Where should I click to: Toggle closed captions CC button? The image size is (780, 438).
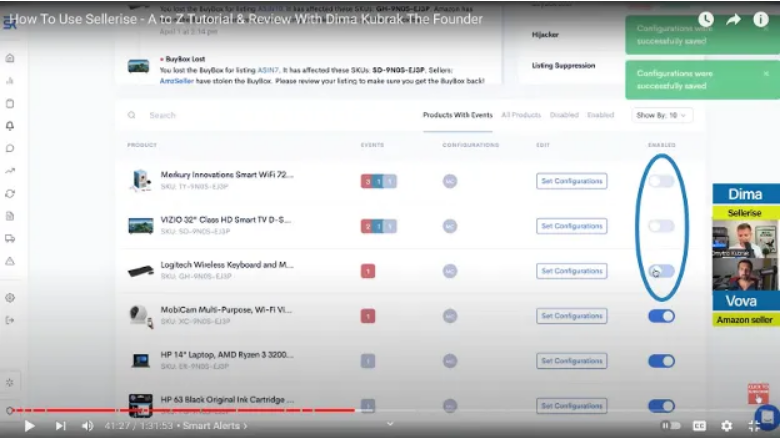(x=699, y=426)
